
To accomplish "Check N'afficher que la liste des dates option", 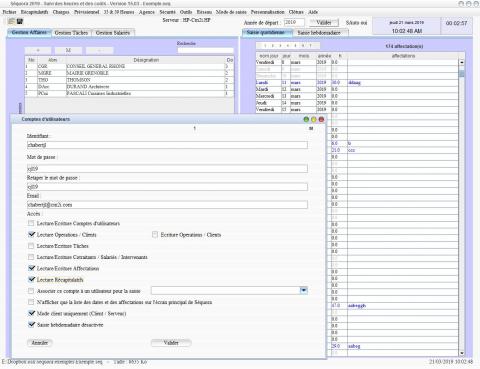I will [31, 302].
